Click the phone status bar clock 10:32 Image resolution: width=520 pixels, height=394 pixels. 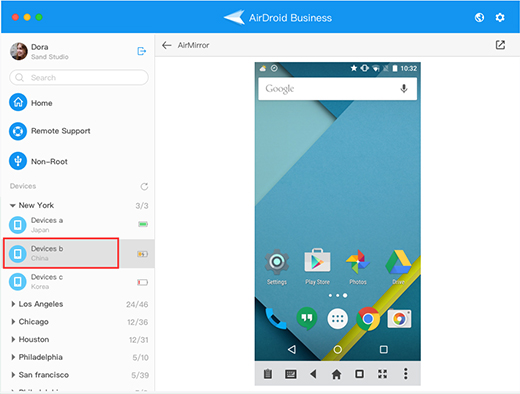click(x=409, y=68)
